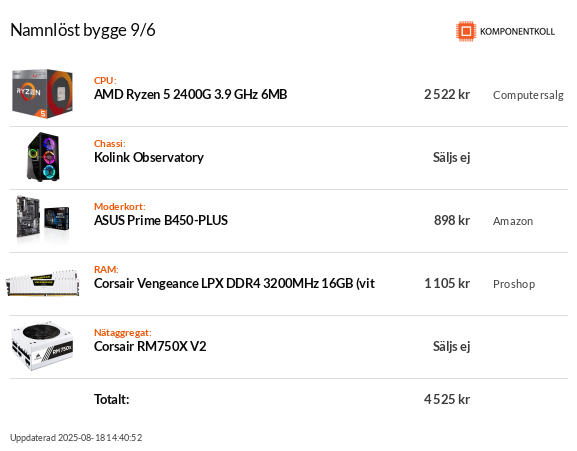
Task: Open the Corsair RM750X power supply image
Action: click(42, 346)
